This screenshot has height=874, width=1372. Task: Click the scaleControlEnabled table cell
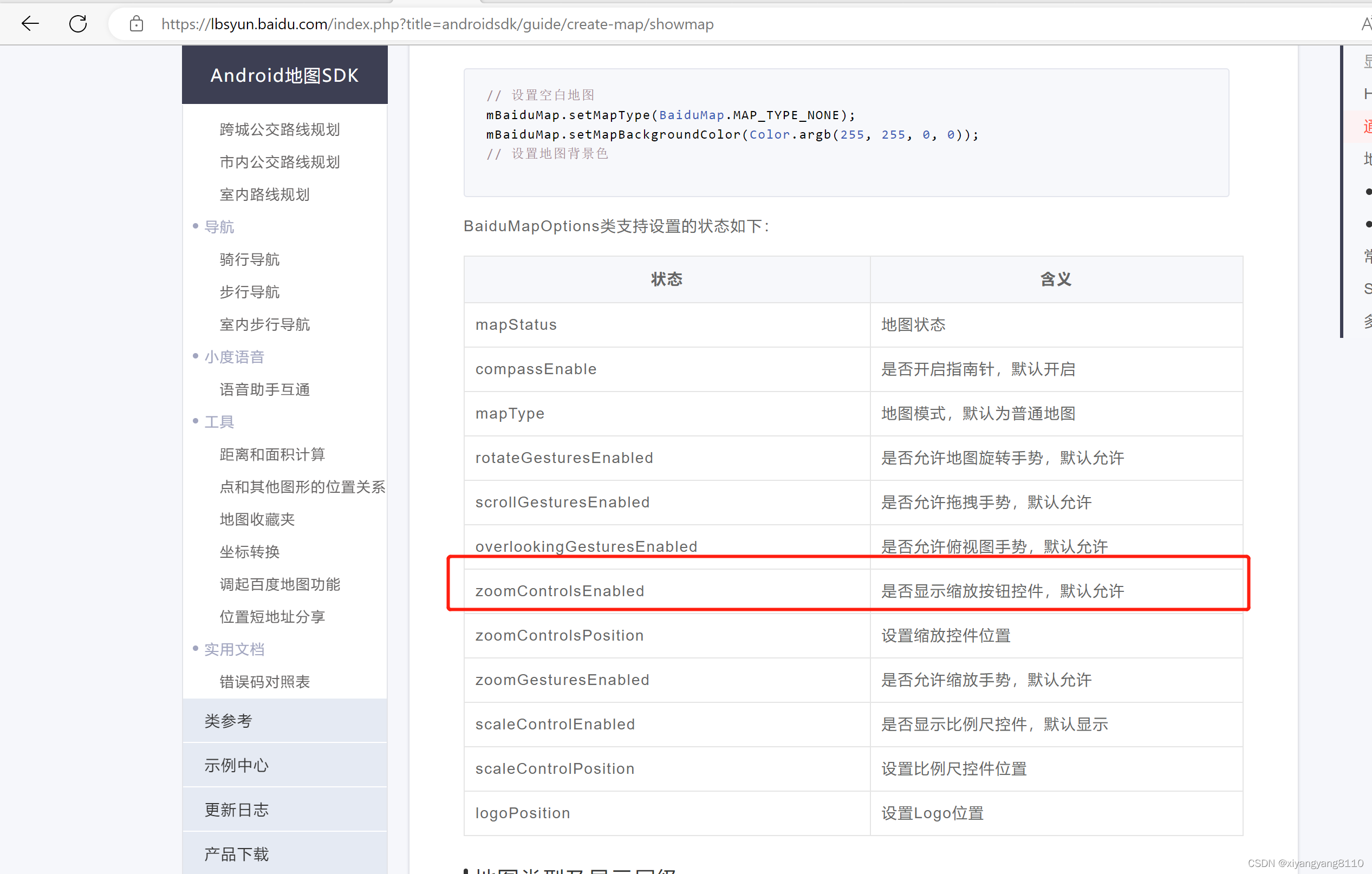click(667, 724)
